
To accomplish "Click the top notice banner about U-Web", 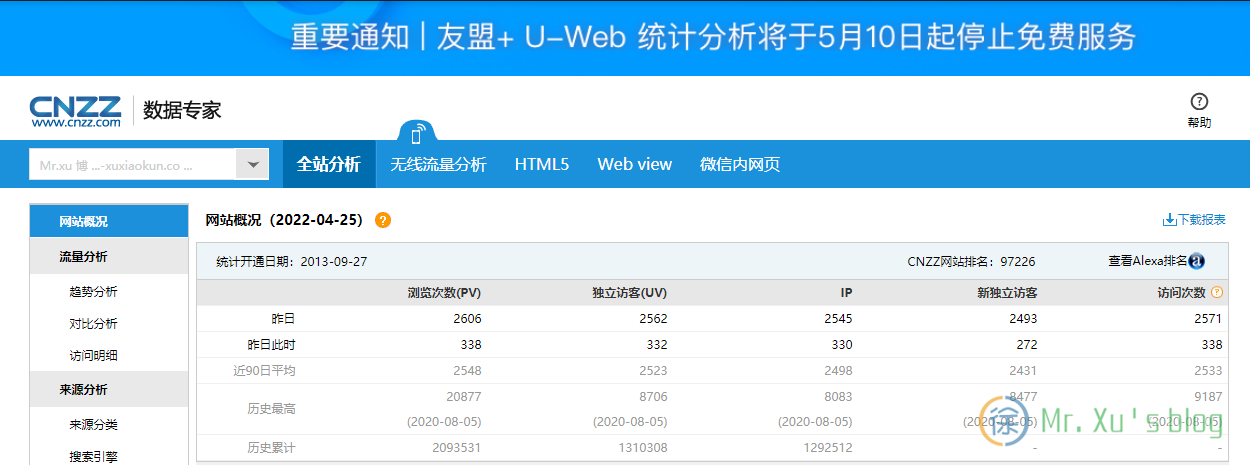I will coord(625,38).
